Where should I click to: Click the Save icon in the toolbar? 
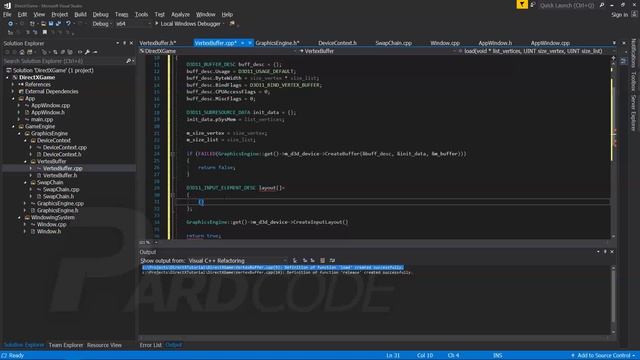[x=51, y=24]
